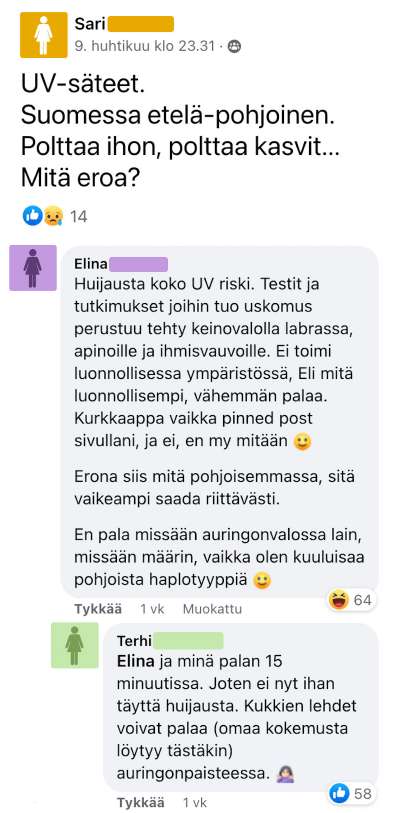
Task: Click the sad reaction emoji under Sari's post
Action: click(52, 216)
